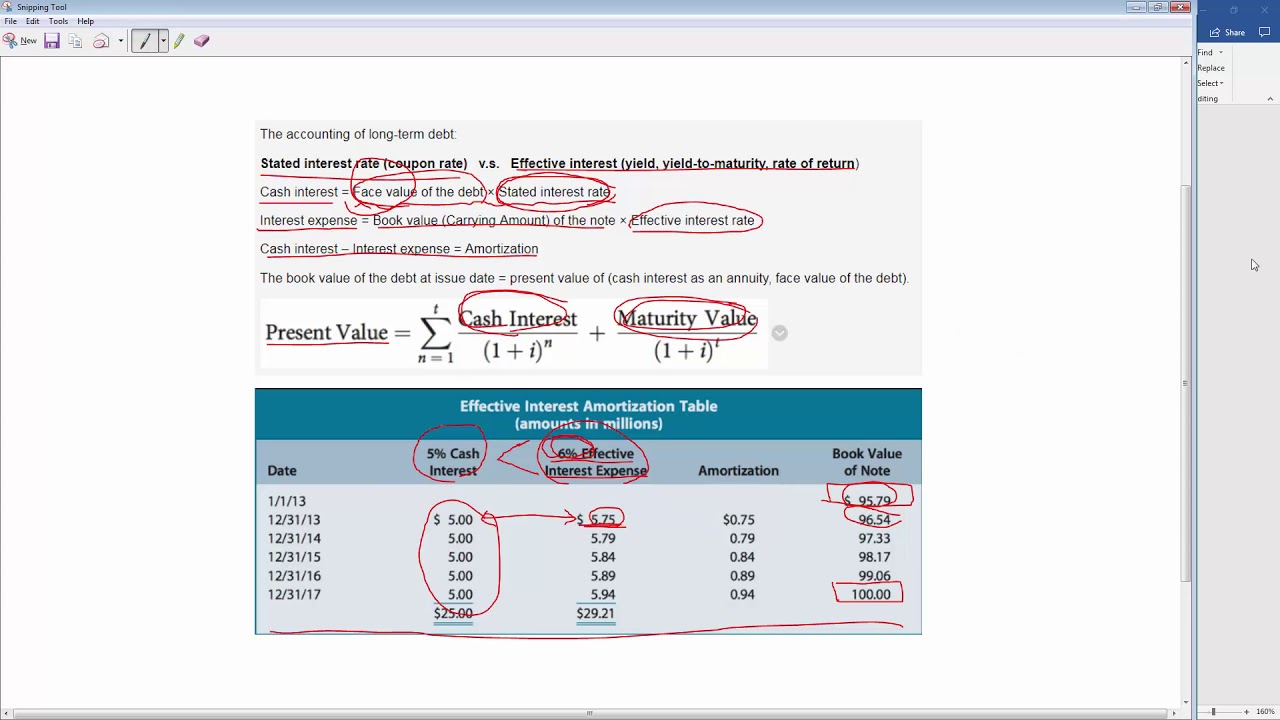Click the scroll down arrow in Snipping Tool
The image size is (1280, 720).
1186,701
